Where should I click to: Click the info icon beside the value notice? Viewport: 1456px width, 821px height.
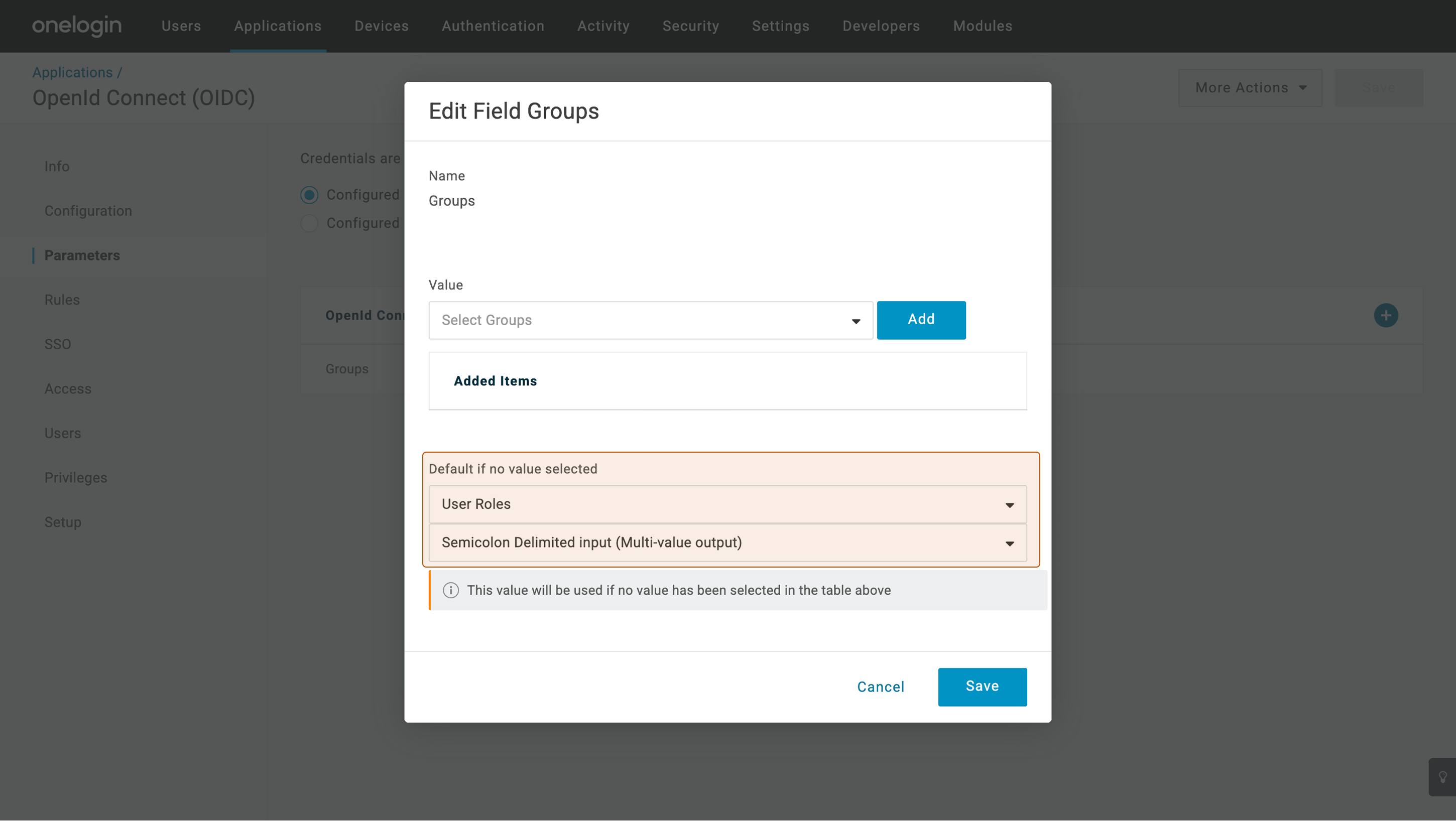click(450, 590)
